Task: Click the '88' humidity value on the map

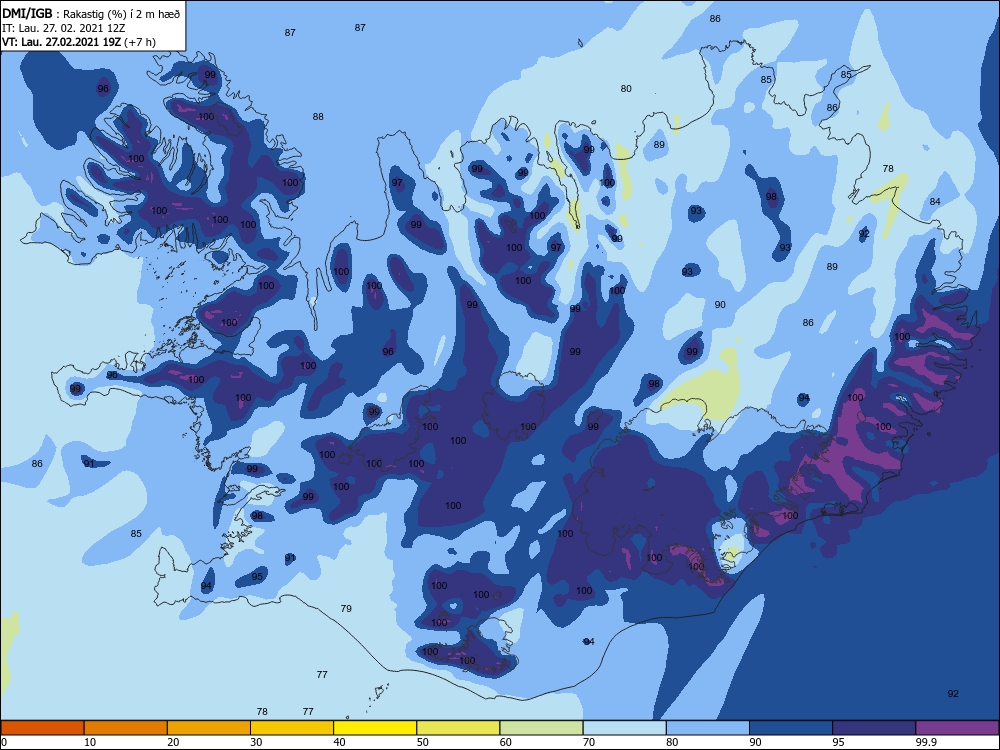Action: pos(318,117)
